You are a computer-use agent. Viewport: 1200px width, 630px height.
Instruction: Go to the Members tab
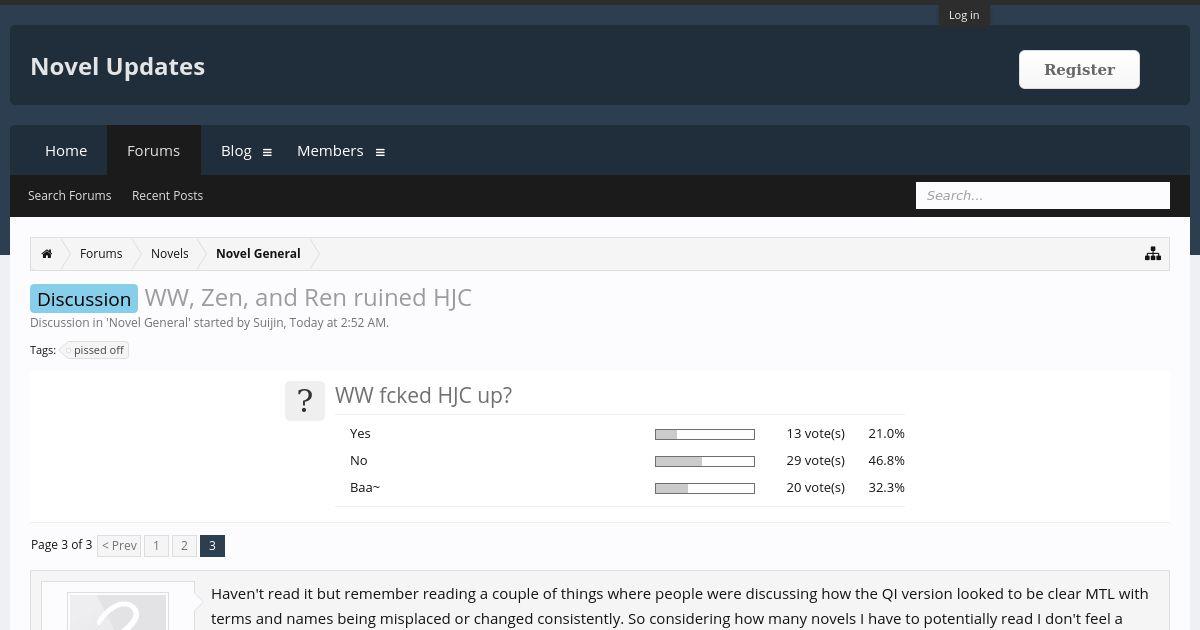pyautogui.click(x=330, y=150)
